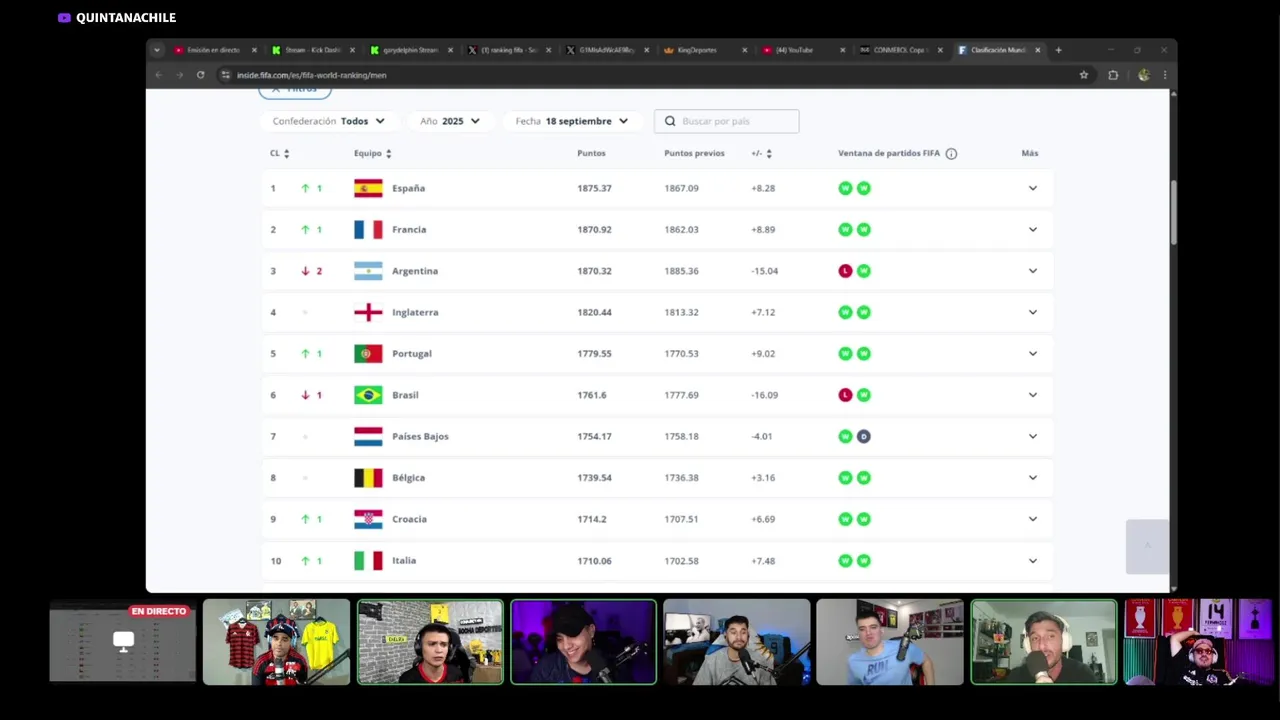Select the purple-lit webcam thumbnail

[x=583, y=642]
